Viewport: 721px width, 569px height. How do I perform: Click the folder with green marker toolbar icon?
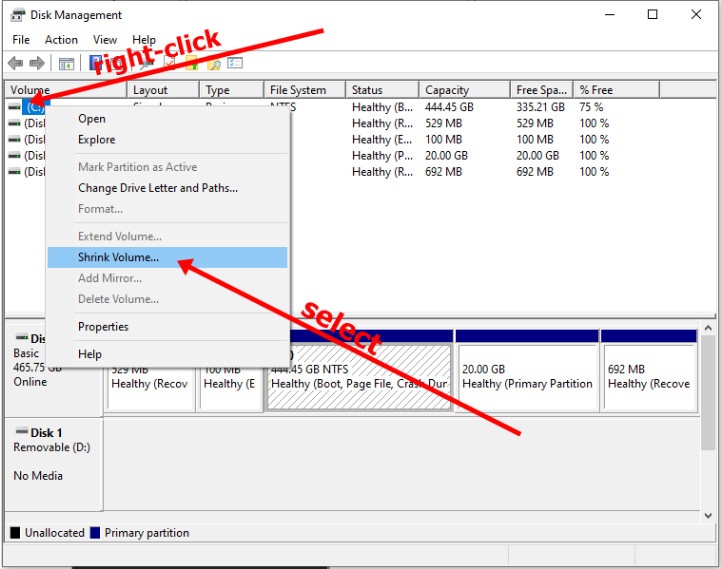(191, 63)
